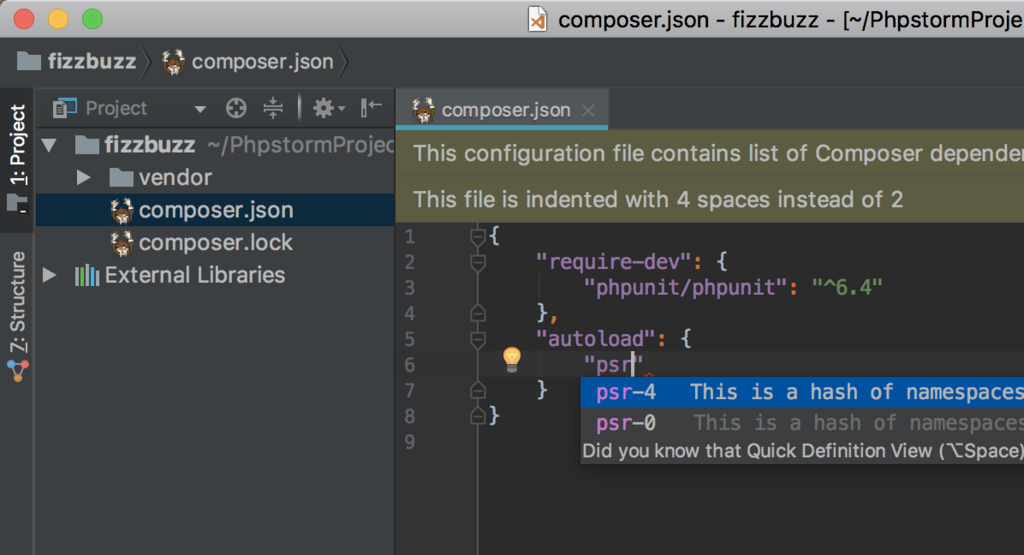Click the Collapse All icon
Screen dimensions: 1024x555
273,108
